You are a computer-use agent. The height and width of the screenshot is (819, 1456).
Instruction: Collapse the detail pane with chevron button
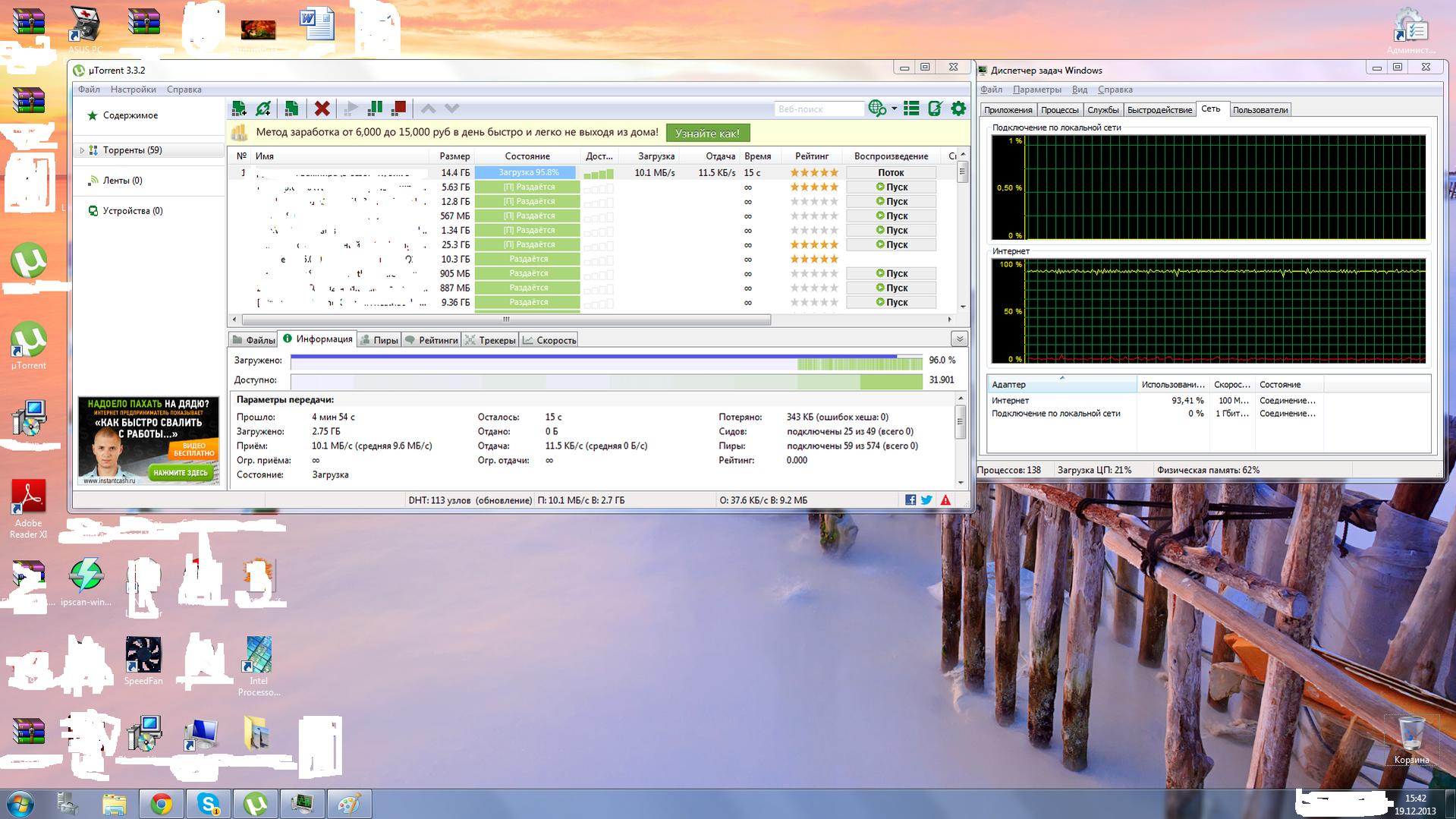point(959,339)
